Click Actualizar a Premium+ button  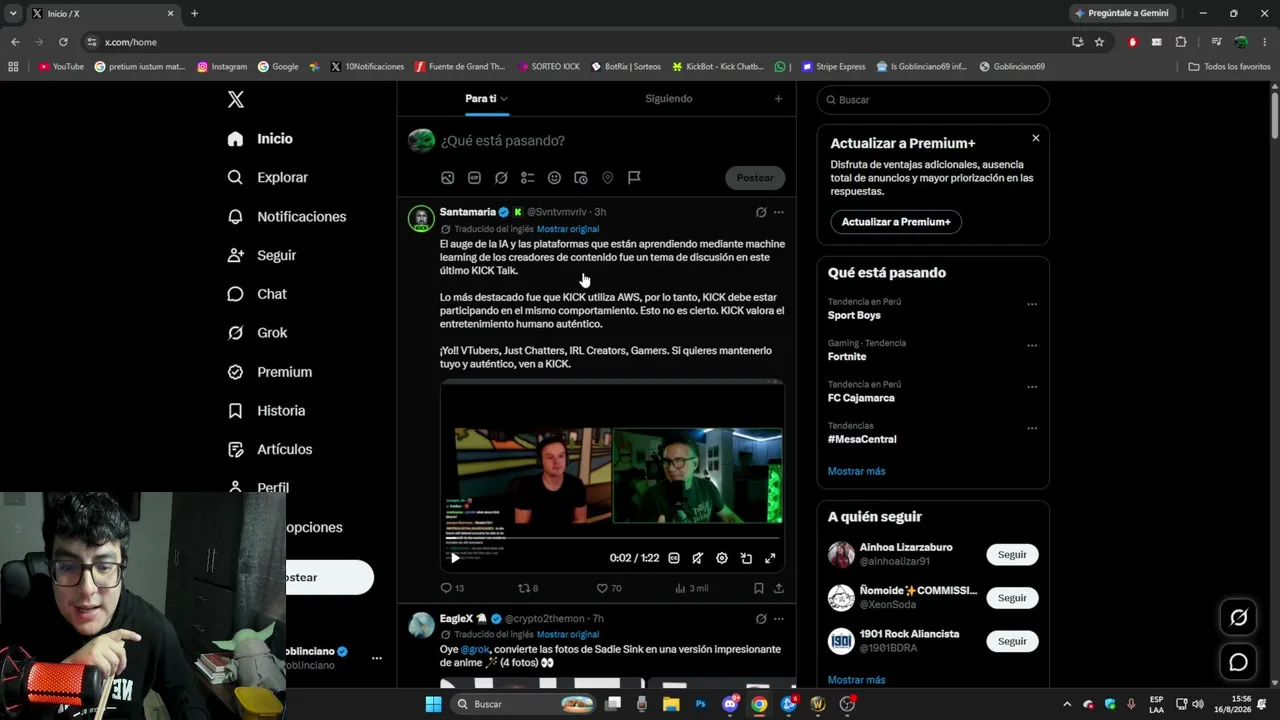(x=896, y=222)
